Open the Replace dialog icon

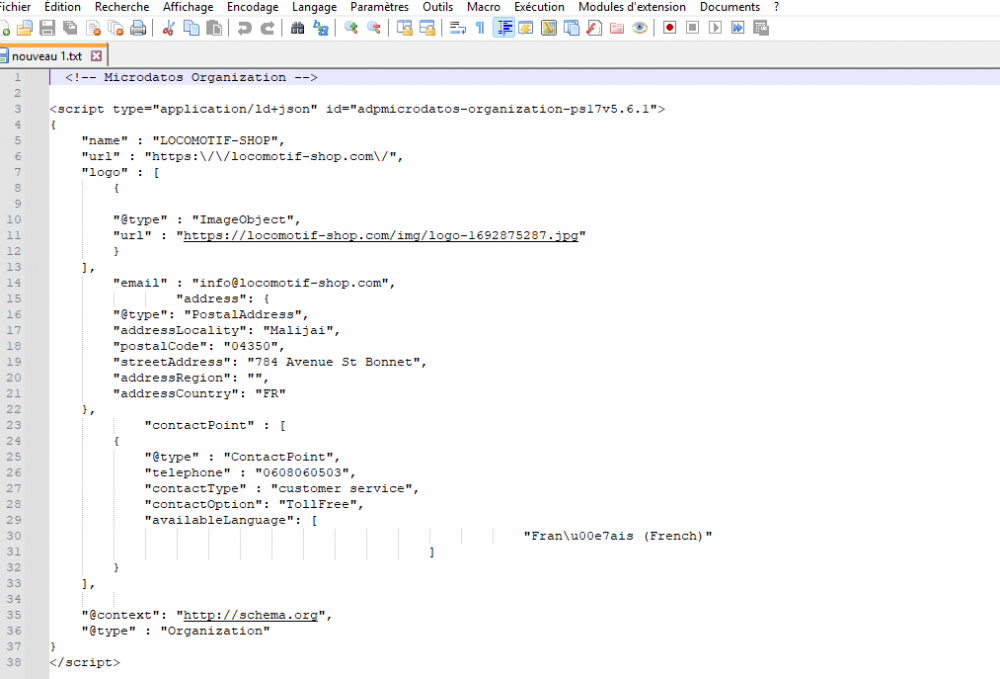click(320, 28)
